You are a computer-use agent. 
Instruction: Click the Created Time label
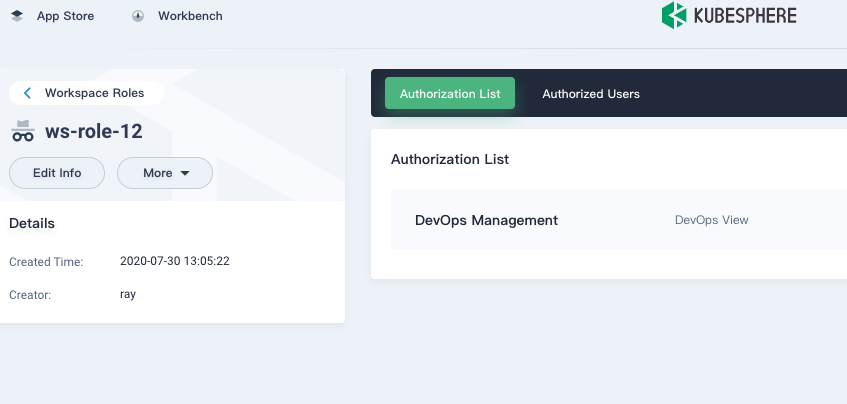(x=46, y=262)
